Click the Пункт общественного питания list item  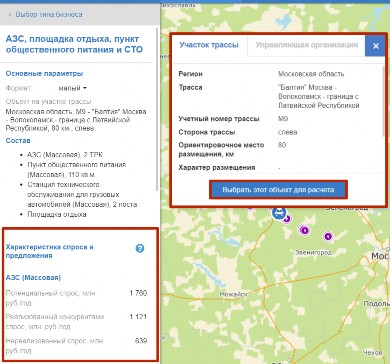pyautogui.click(x=78, y=170)
